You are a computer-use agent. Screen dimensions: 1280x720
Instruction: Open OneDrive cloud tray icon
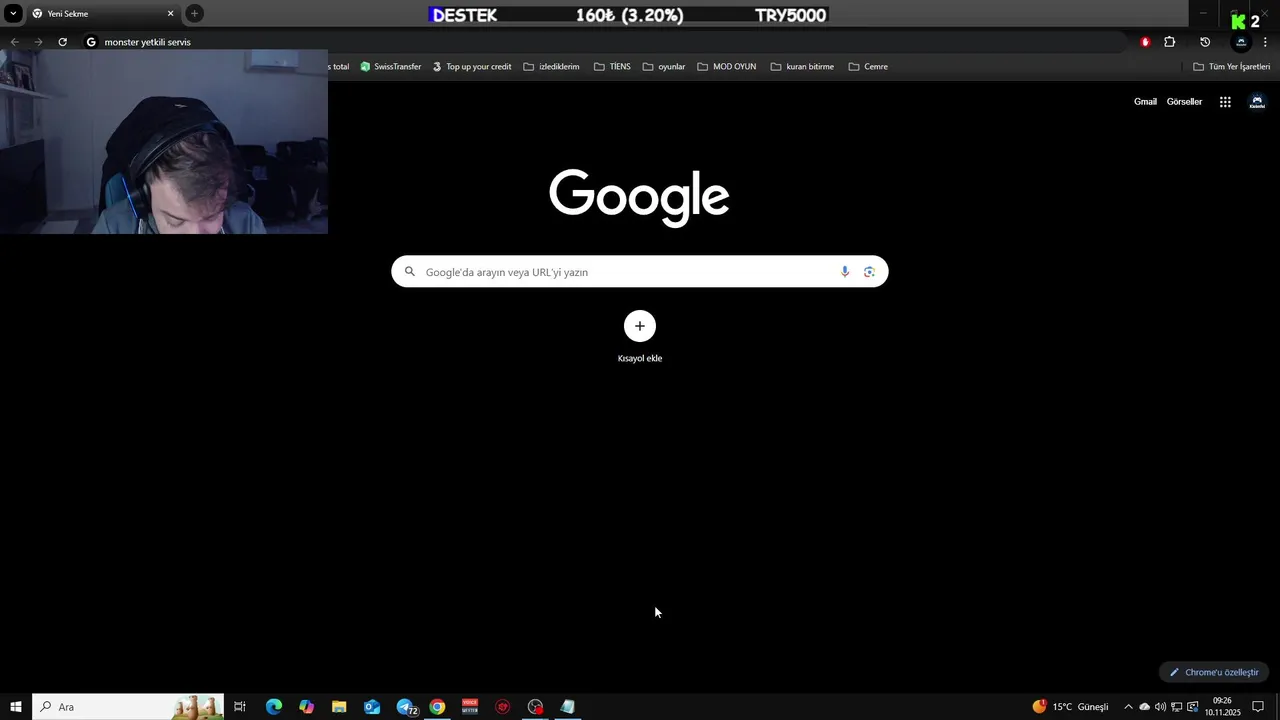coord(1145,707)
